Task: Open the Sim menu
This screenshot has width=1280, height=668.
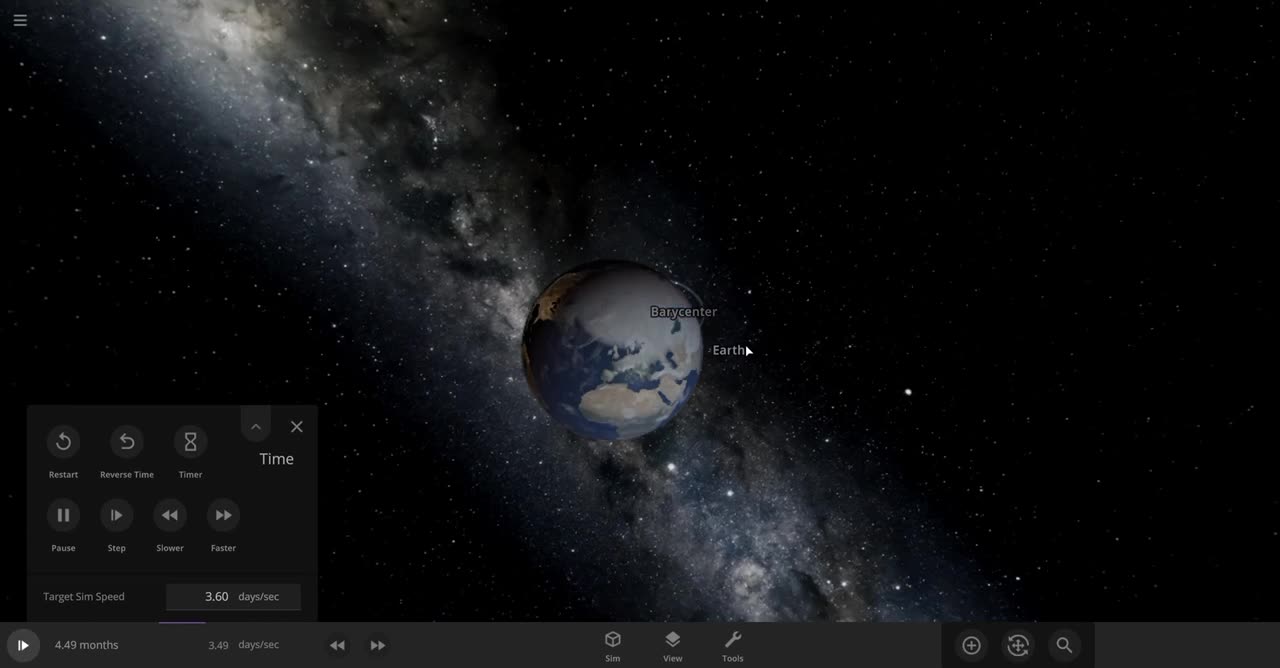Action: (x=613, y=646)
